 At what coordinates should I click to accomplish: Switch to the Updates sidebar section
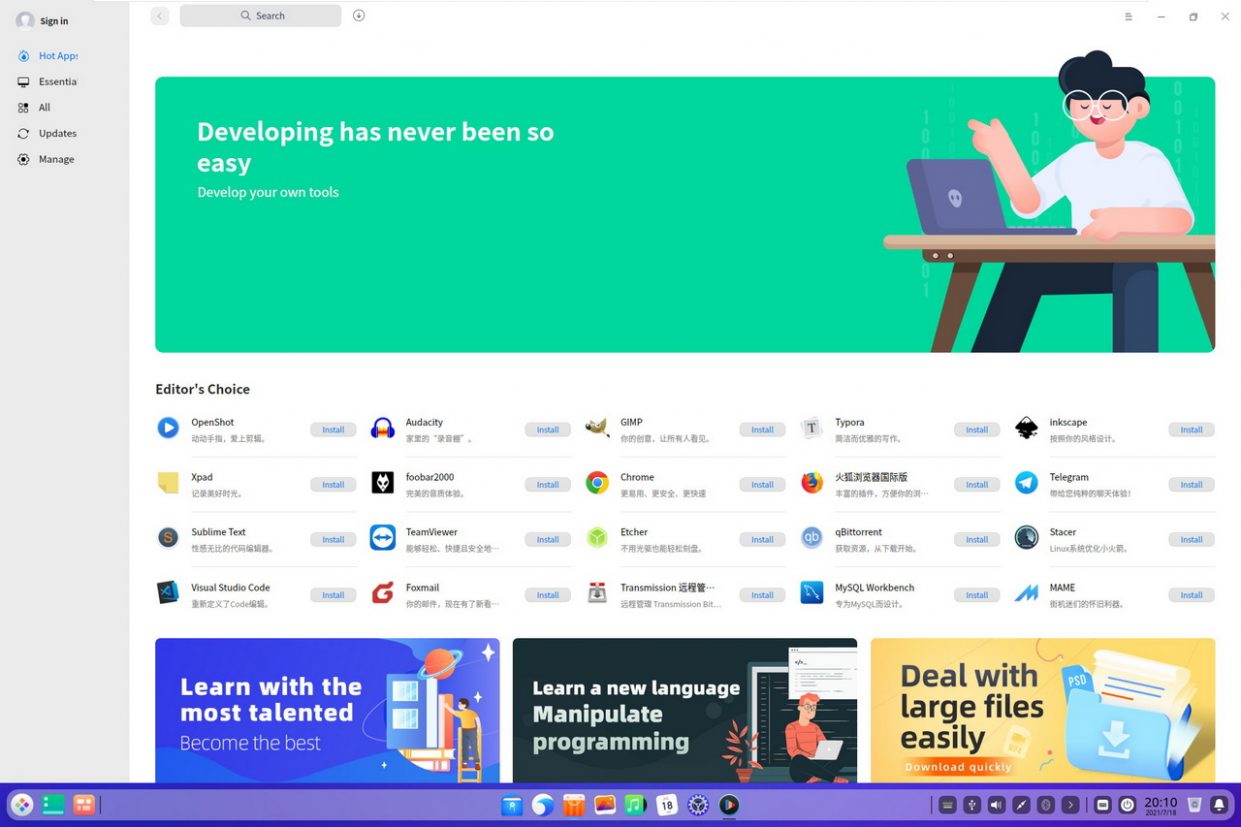tap(57, 133)
